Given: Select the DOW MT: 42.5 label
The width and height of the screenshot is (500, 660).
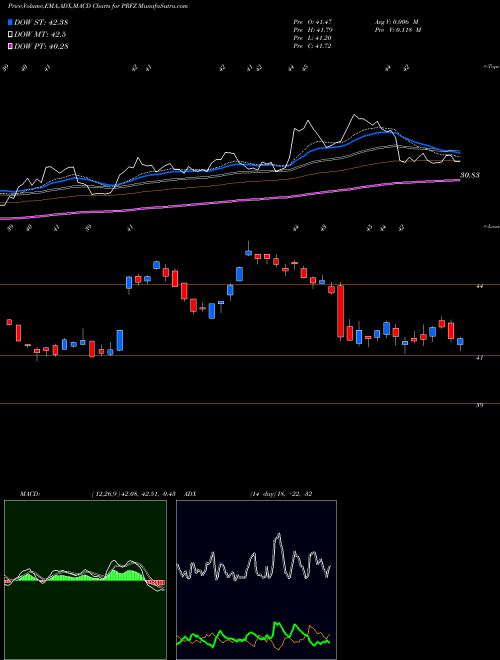Looking at the screenshot, I should click(40, 34).
